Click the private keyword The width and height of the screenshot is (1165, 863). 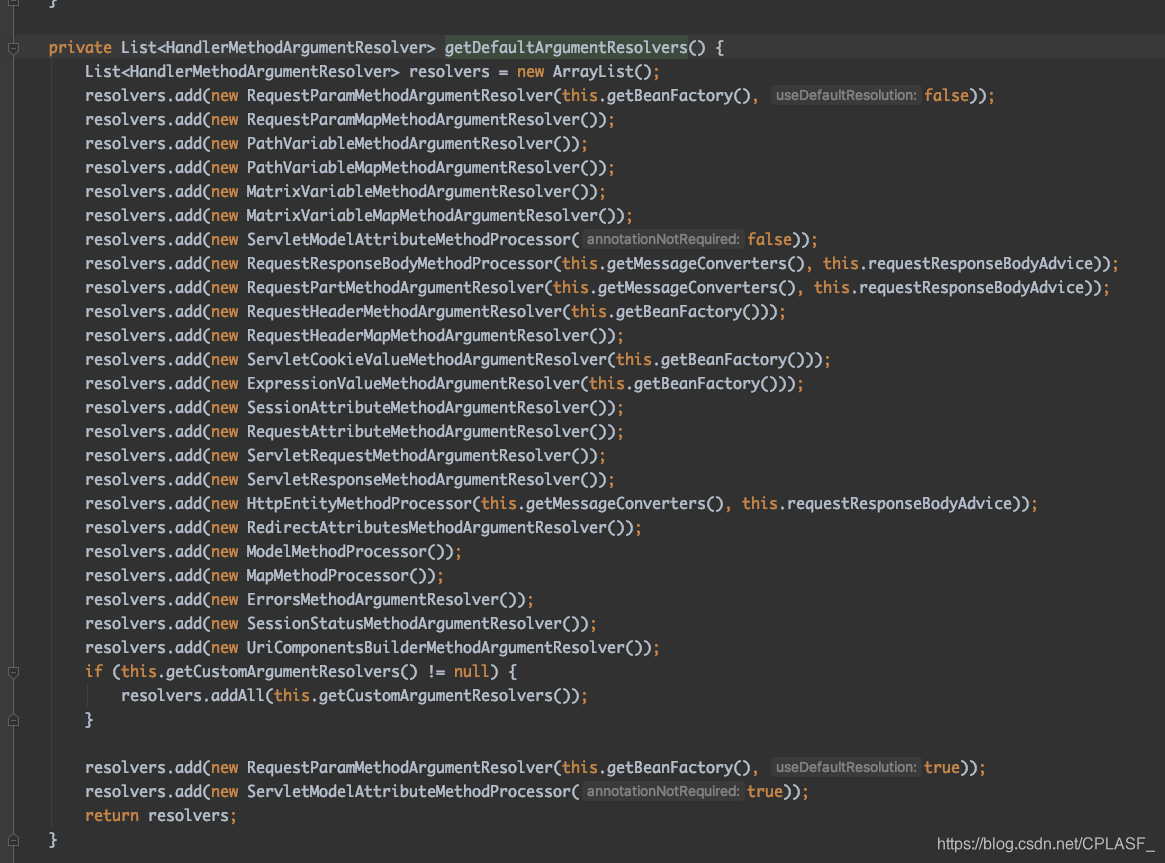coord(80,48)
